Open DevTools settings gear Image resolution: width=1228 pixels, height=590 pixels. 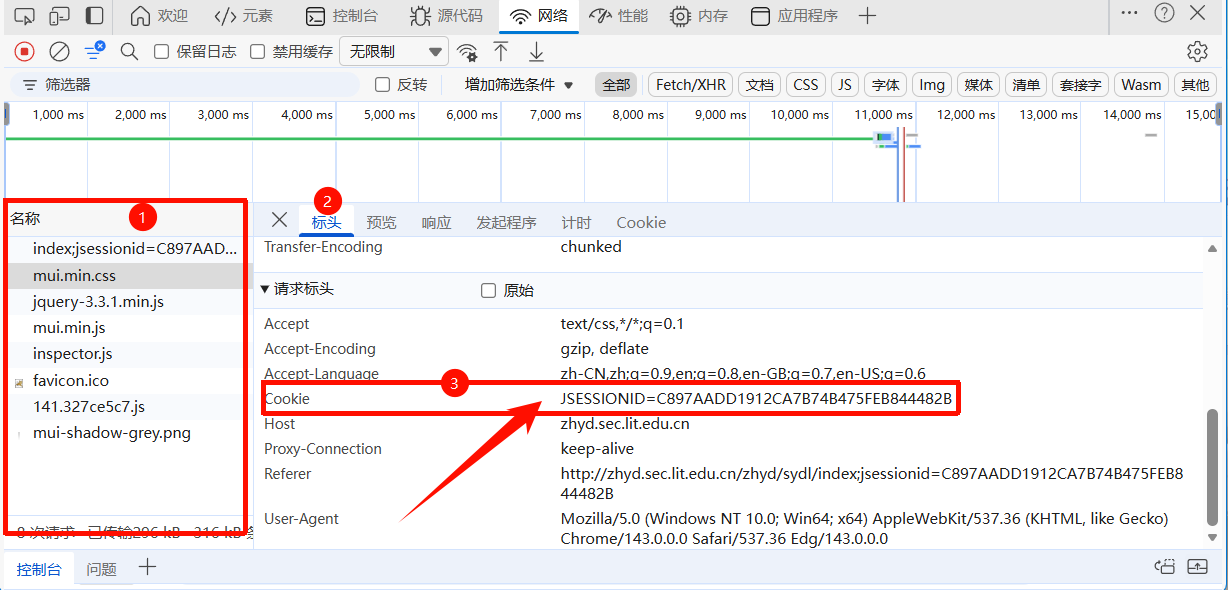coord(1197,51)
